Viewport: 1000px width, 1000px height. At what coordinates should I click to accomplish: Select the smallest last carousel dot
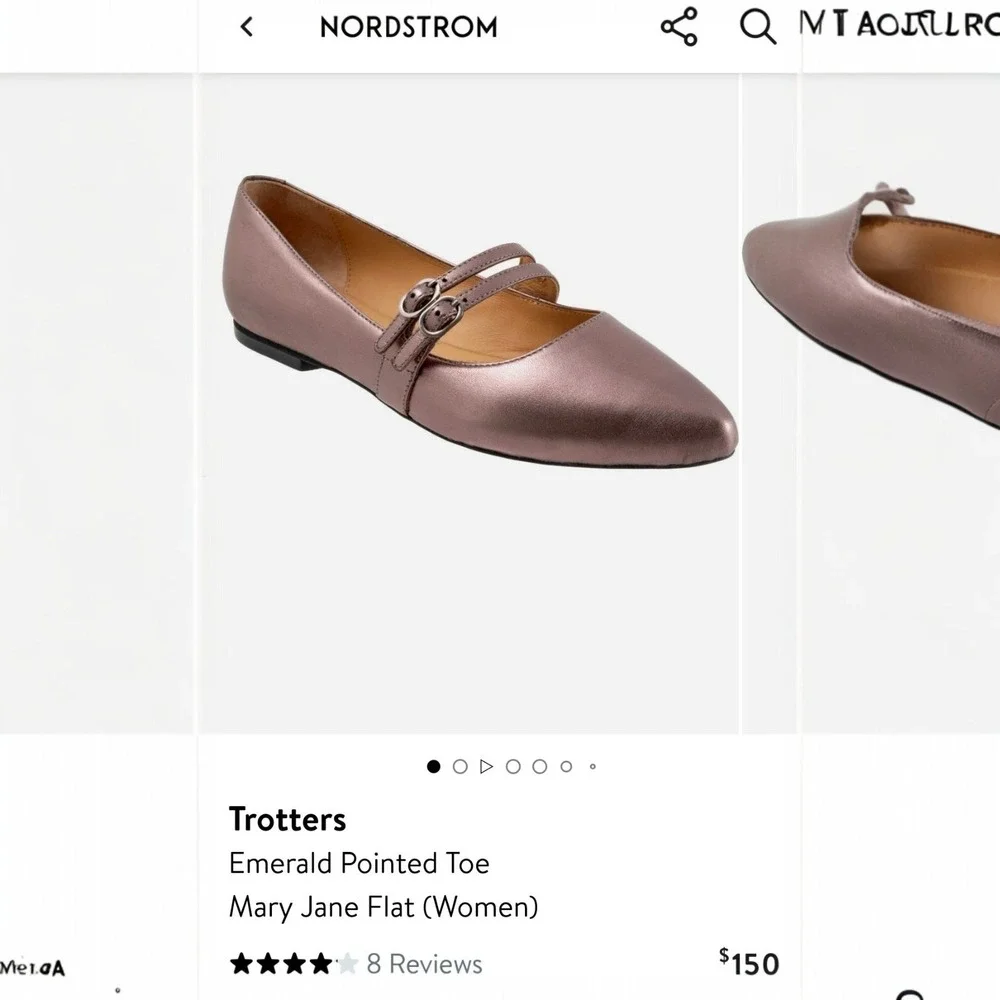tap(592, 767)
